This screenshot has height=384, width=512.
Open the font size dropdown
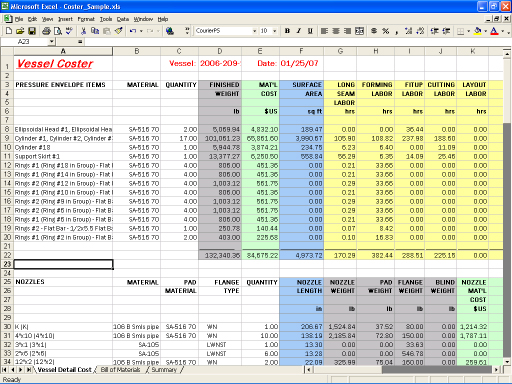[275, 31]
